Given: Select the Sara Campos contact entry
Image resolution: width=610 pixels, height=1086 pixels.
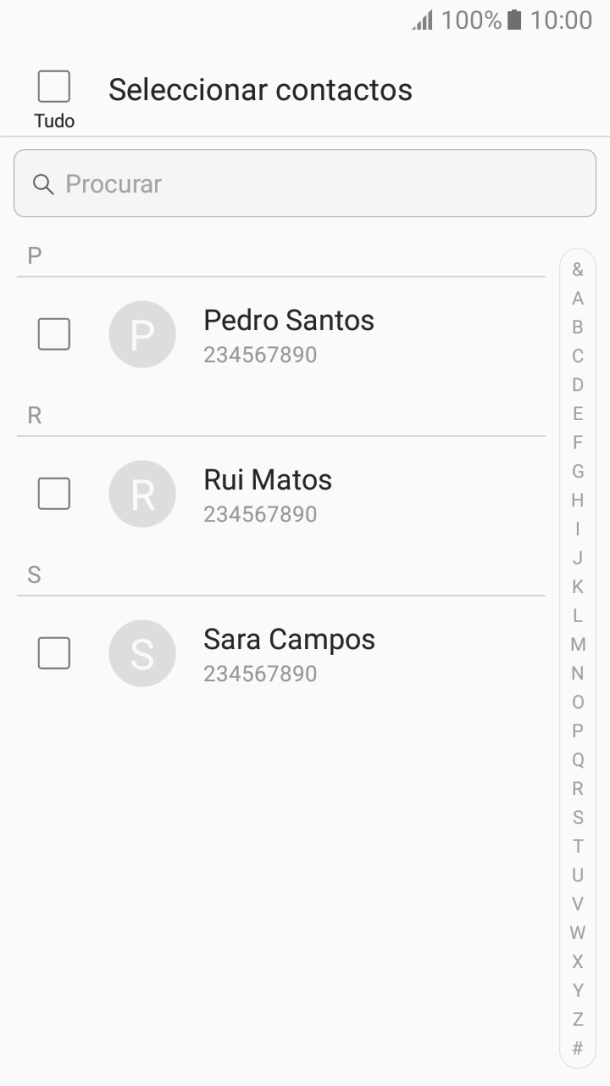Looking at the screenshot, I should 289,653.
